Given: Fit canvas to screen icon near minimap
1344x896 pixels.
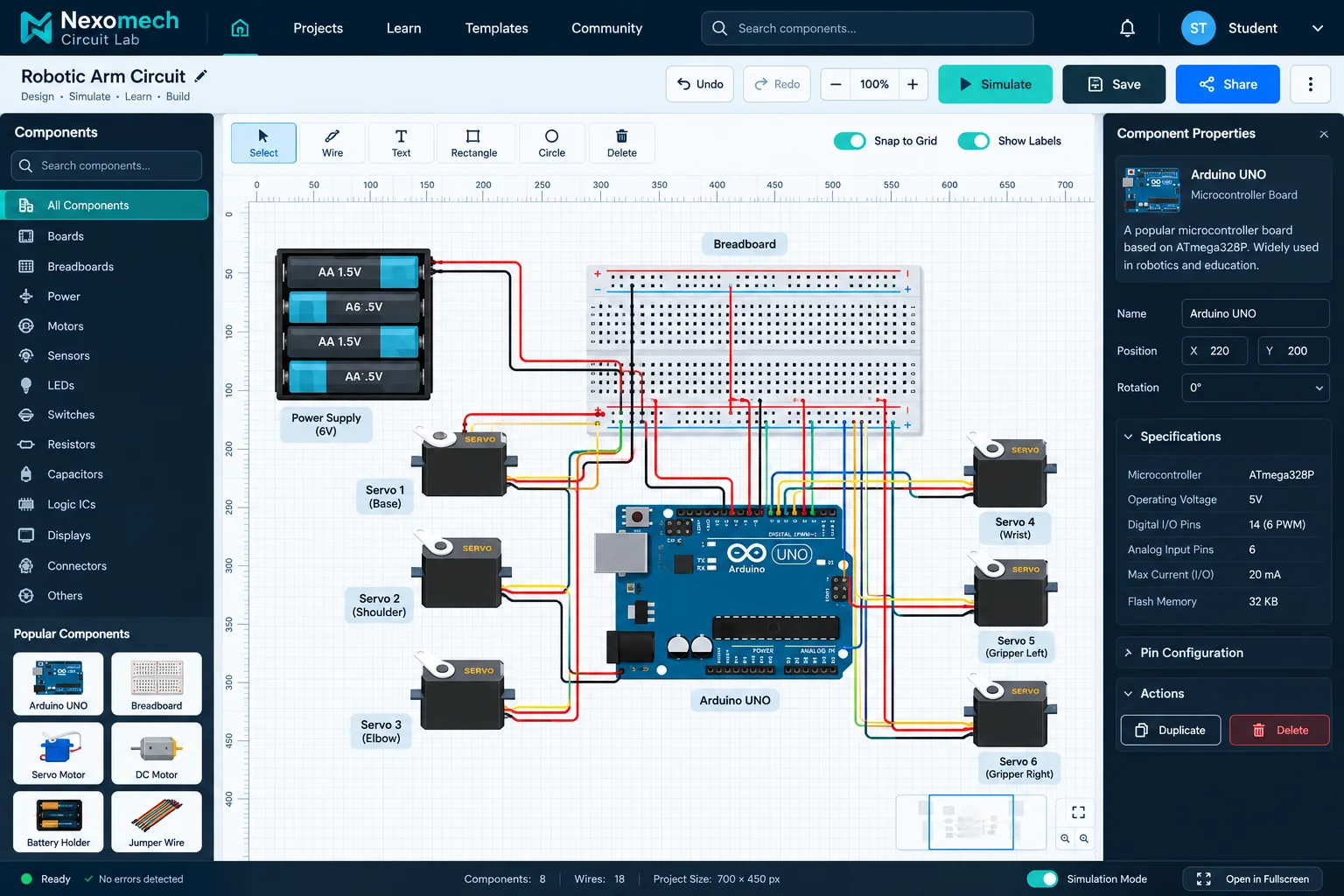Looking at the screenshot, I should coord(1078,812).
